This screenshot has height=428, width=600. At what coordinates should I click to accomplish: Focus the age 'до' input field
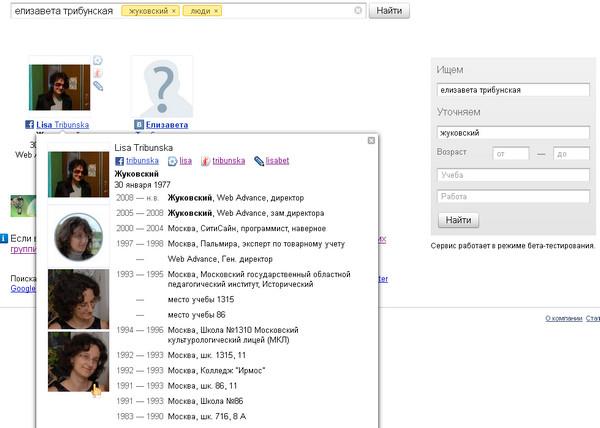click(x=571, y=154)
